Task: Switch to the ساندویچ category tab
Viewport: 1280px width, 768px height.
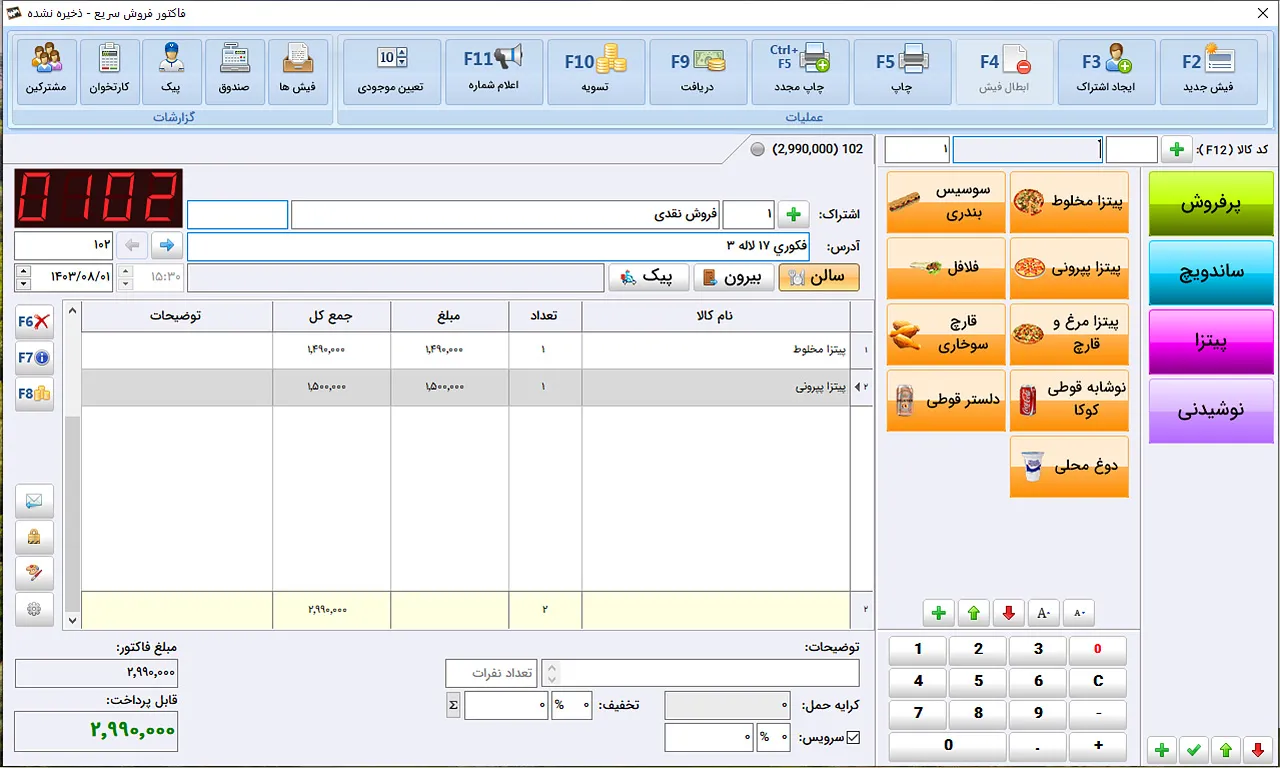Action: [1211, 272]
